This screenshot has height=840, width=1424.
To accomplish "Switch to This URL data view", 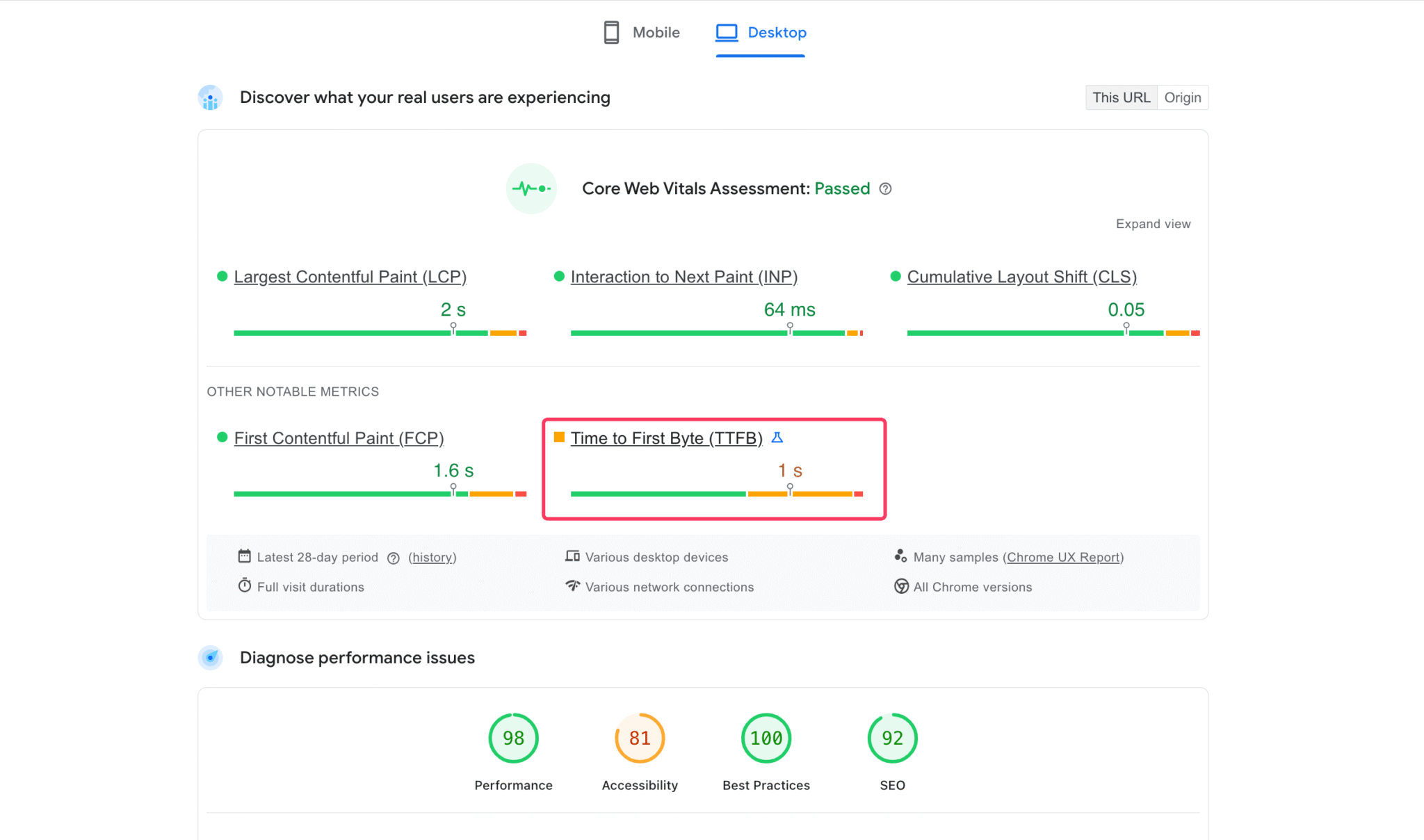I will (1121, 98).
